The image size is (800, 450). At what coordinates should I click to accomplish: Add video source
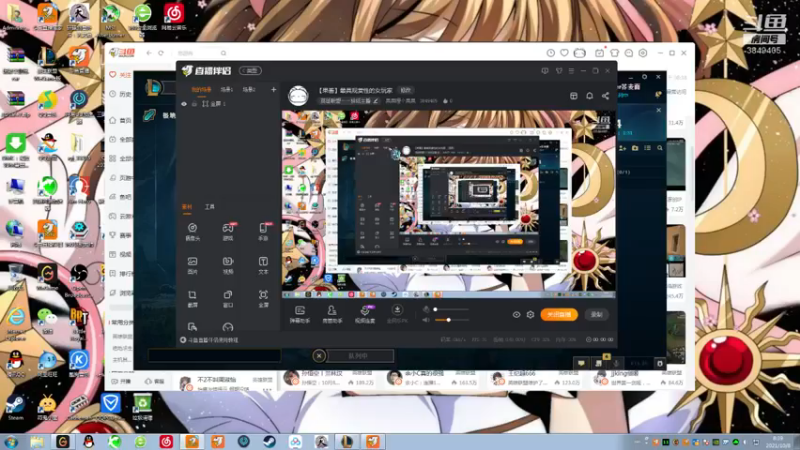228,265
